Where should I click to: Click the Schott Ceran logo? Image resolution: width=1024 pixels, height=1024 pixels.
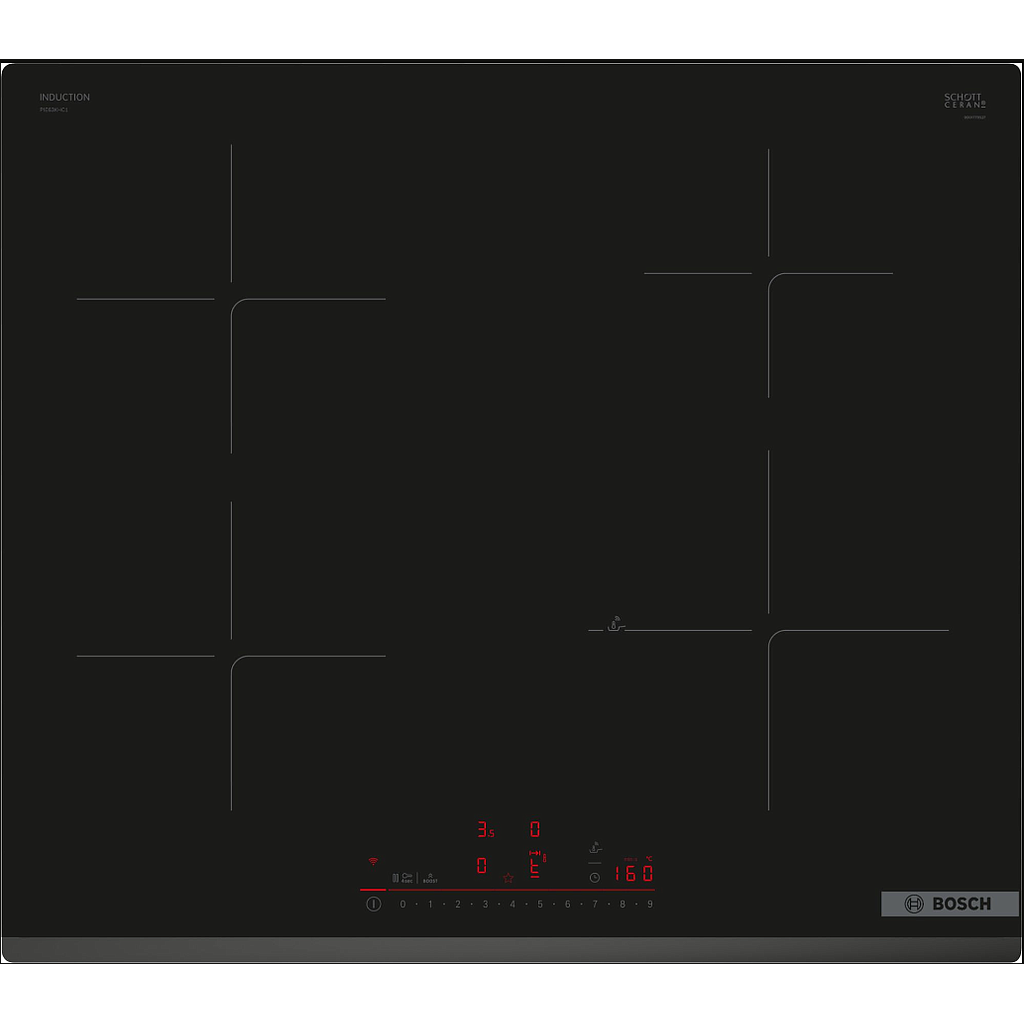[965, 100]
